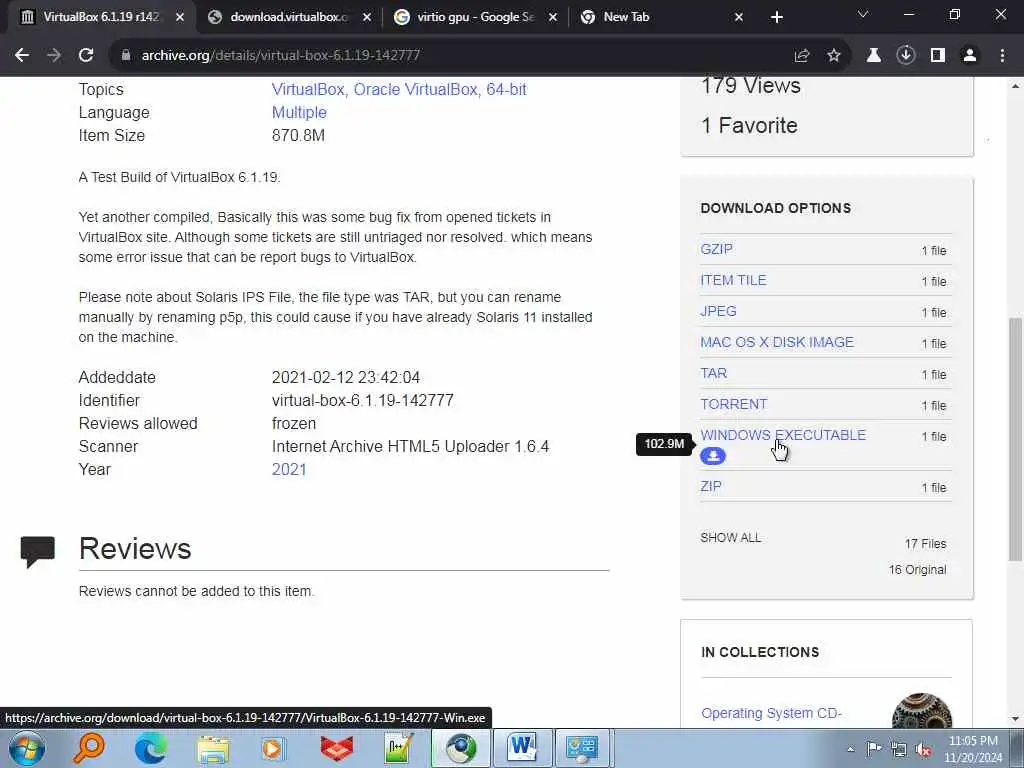1024x768 pixels.
Task: Click the network tray icon
Action: point(899,750)
